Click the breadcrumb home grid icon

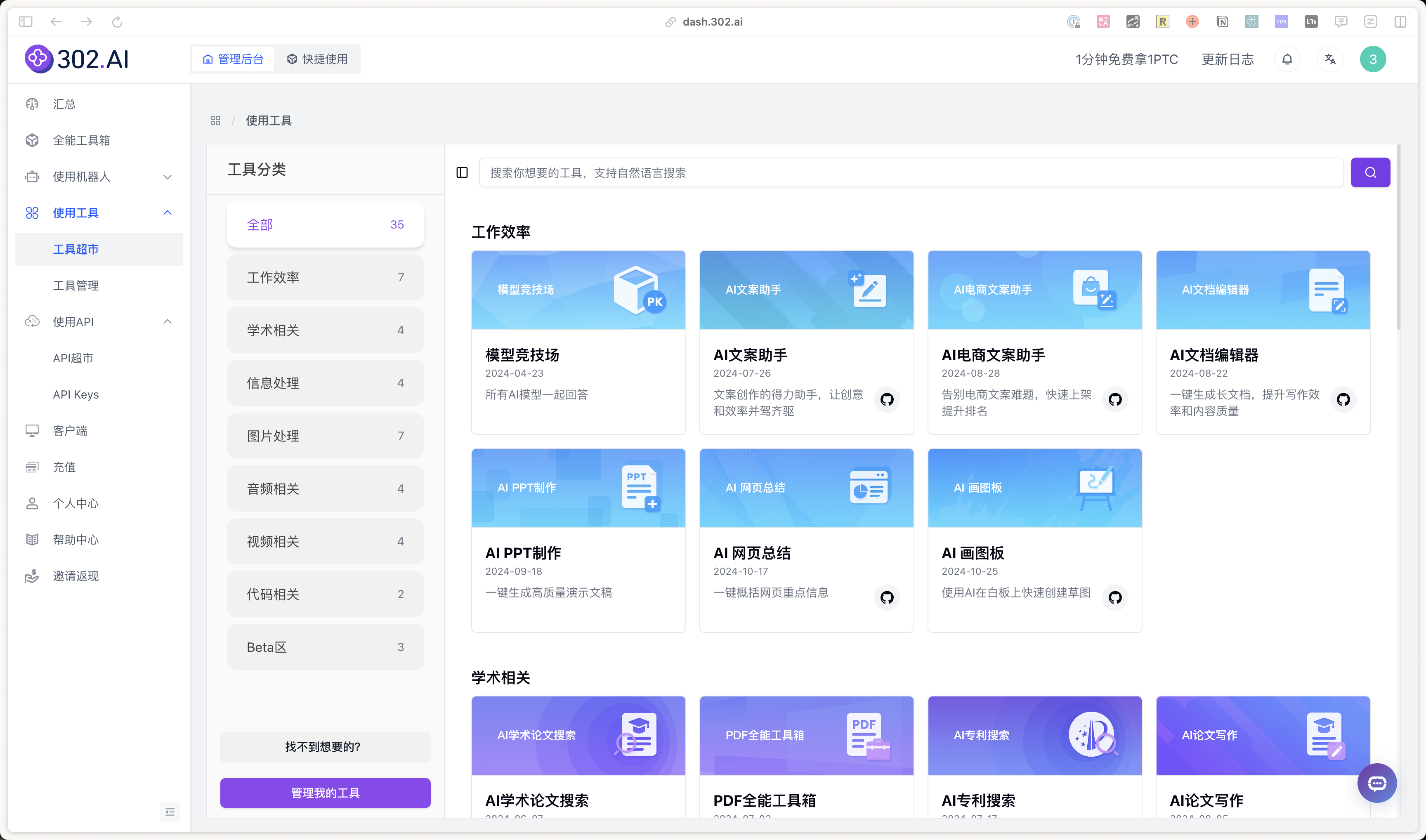(x=215, y=120)
